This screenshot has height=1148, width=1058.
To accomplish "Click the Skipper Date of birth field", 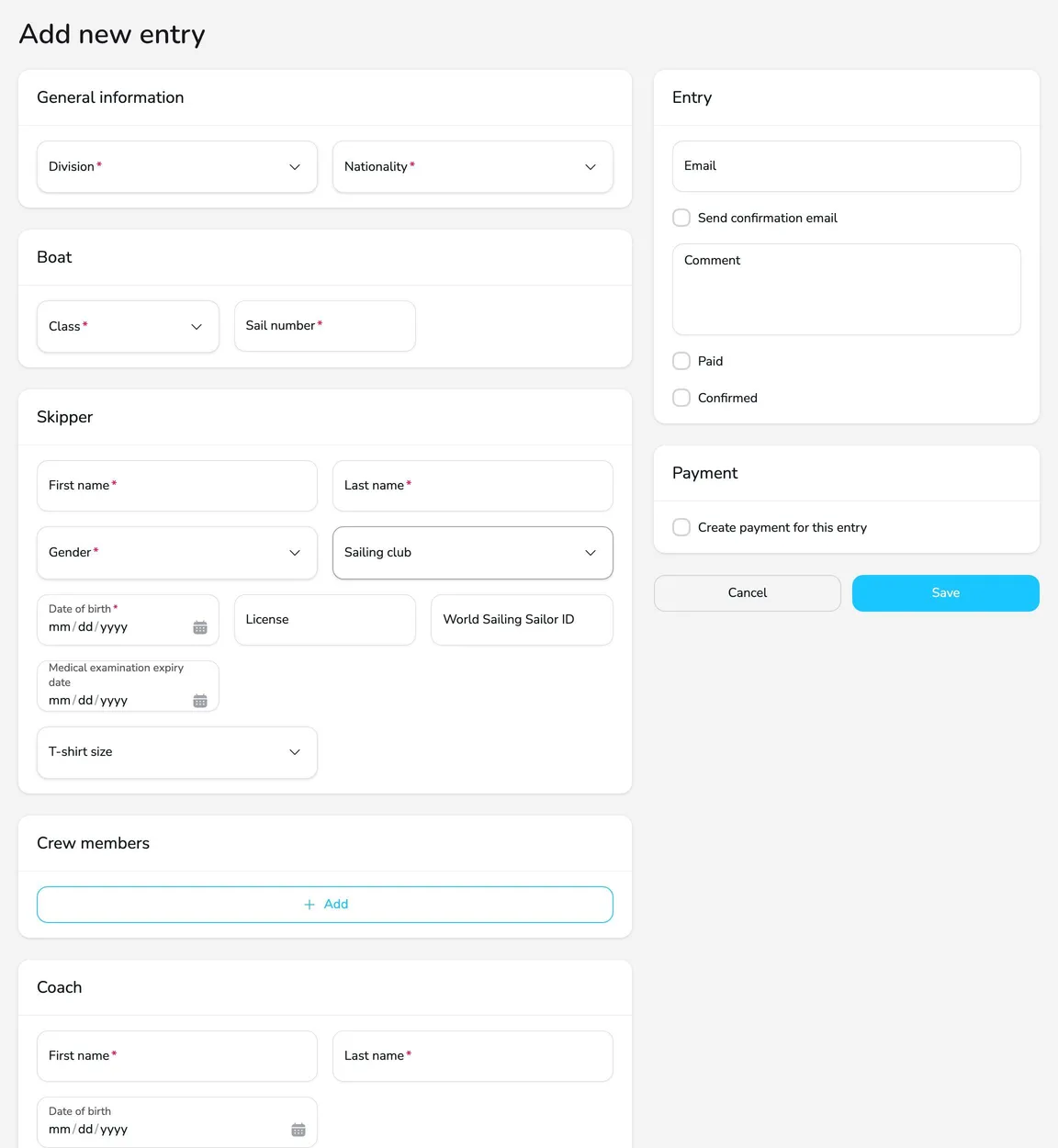I will pos(128,620).
